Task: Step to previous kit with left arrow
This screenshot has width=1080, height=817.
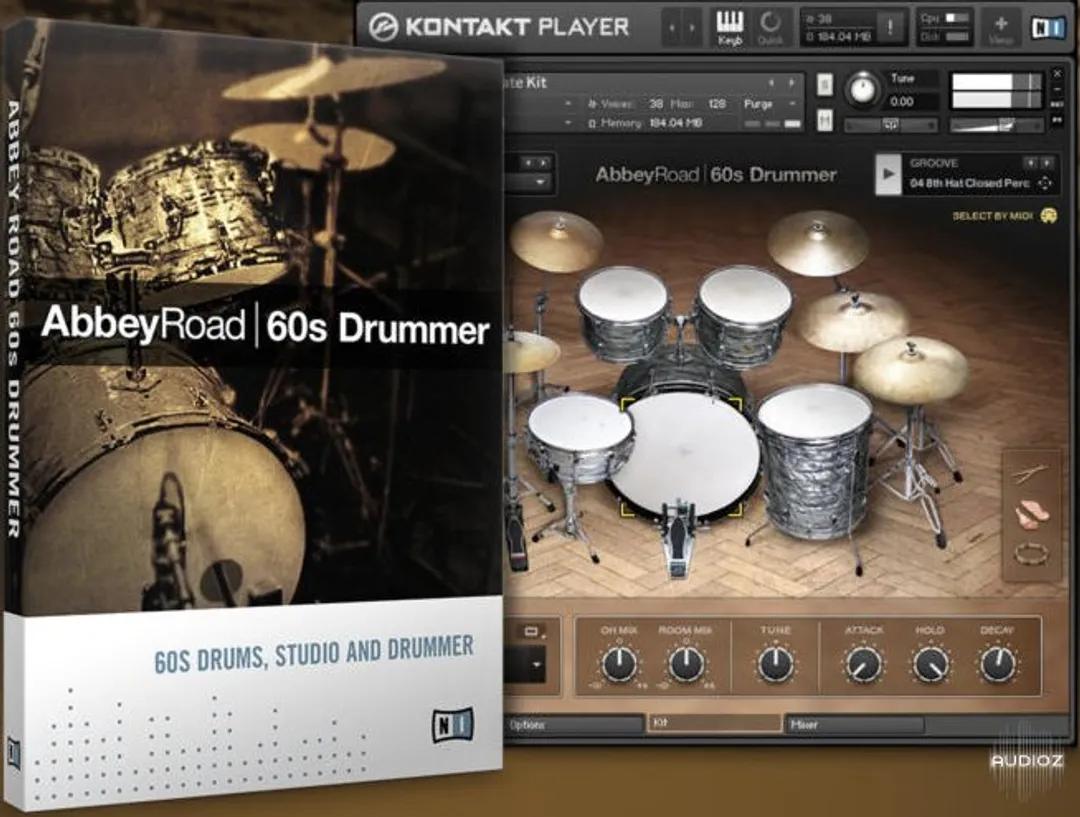Action: click(x=529, y=163)
